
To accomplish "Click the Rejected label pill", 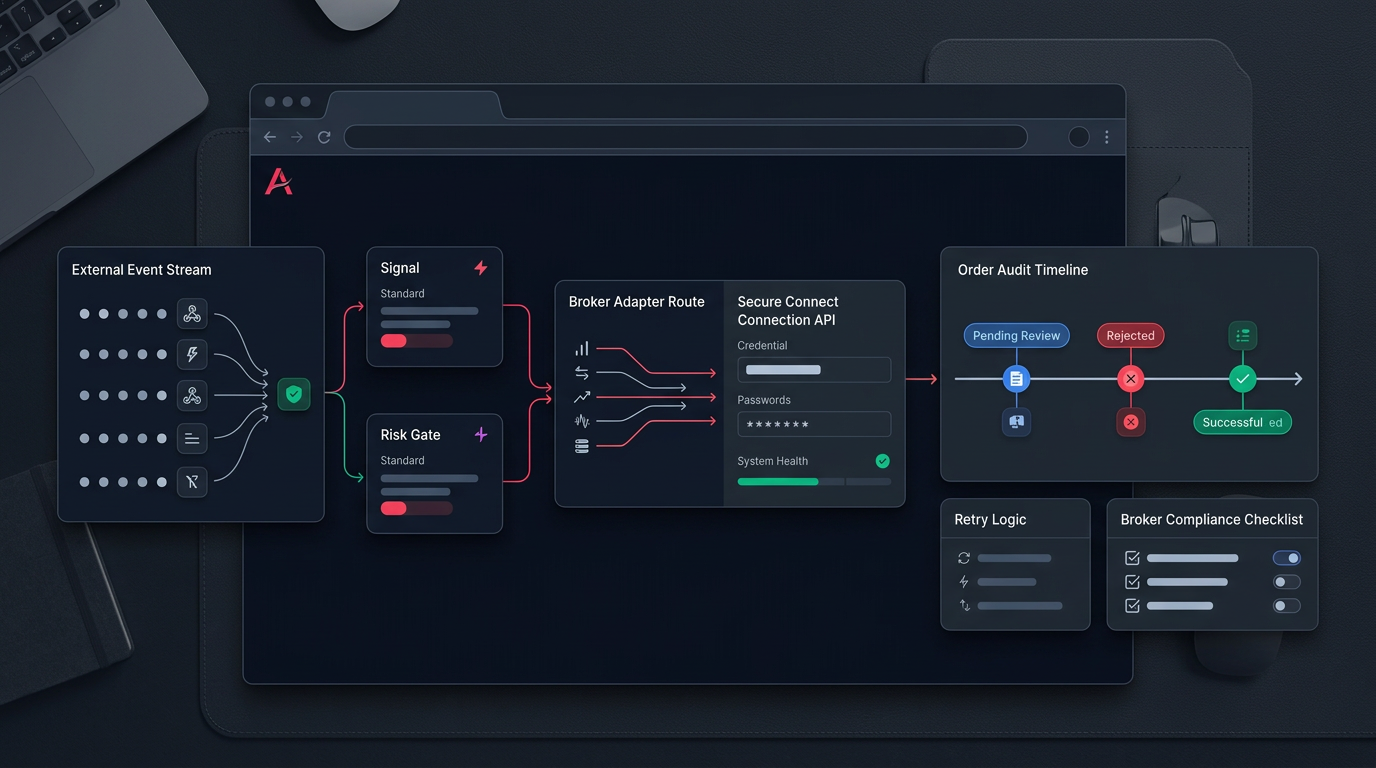I will click(1131, 336).
